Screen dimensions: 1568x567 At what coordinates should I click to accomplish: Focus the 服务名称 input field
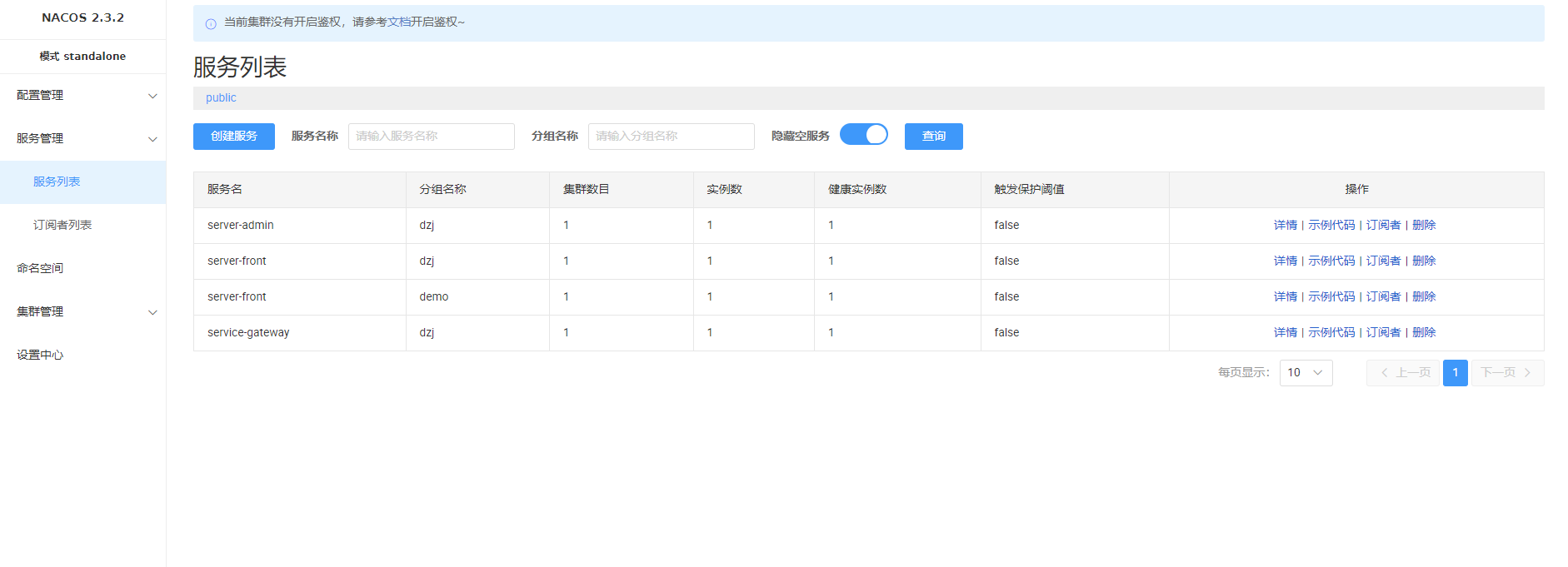coord(431,137)
